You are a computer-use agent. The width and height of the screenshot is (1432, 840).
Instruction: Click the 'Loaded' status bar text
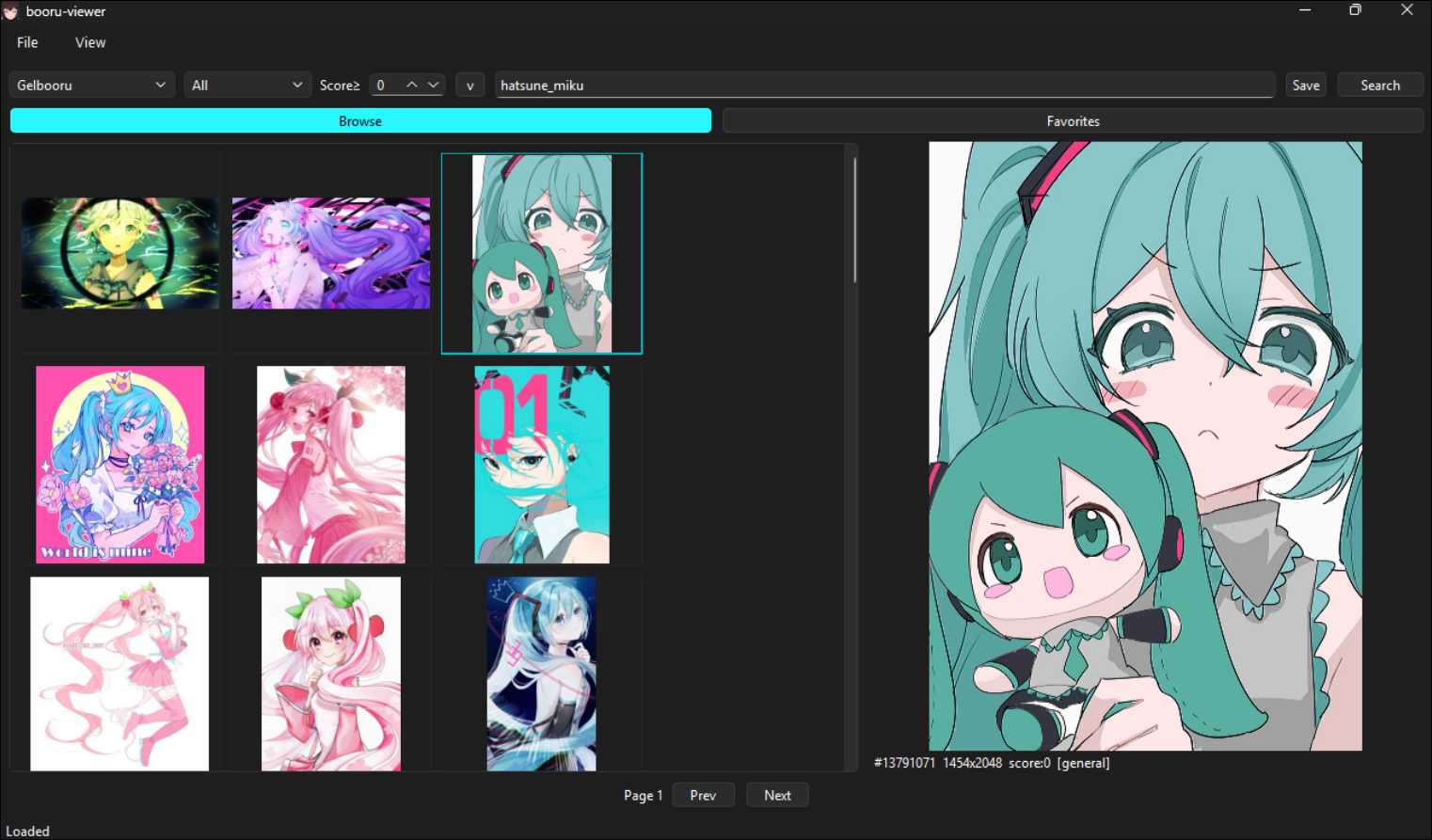(x=26, y=831)
